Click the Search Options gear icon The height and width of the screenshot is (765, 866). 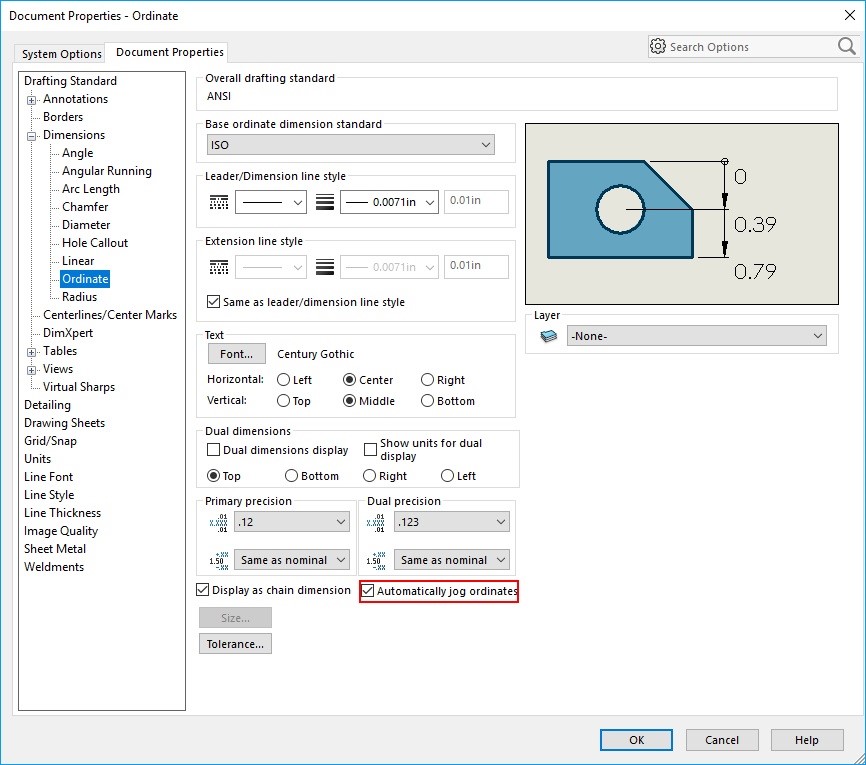click(x=658, y=46)
